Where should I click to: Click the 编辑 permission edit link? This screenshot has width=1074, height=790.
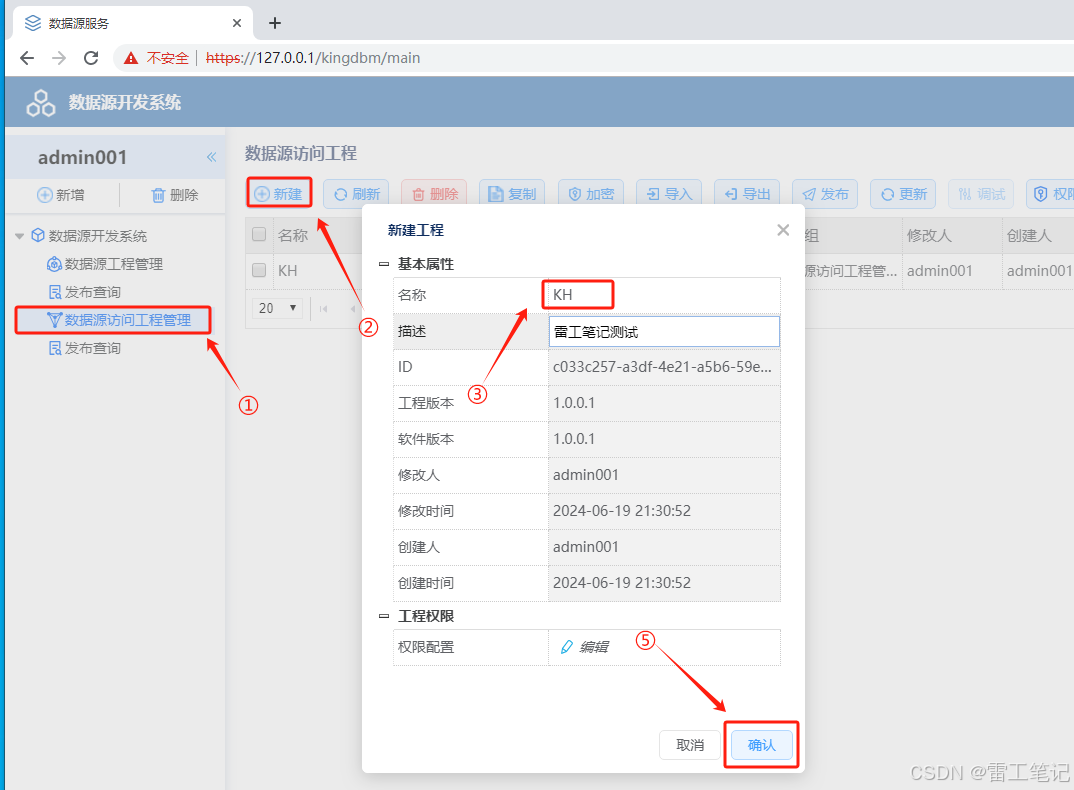tap(588, 647)
